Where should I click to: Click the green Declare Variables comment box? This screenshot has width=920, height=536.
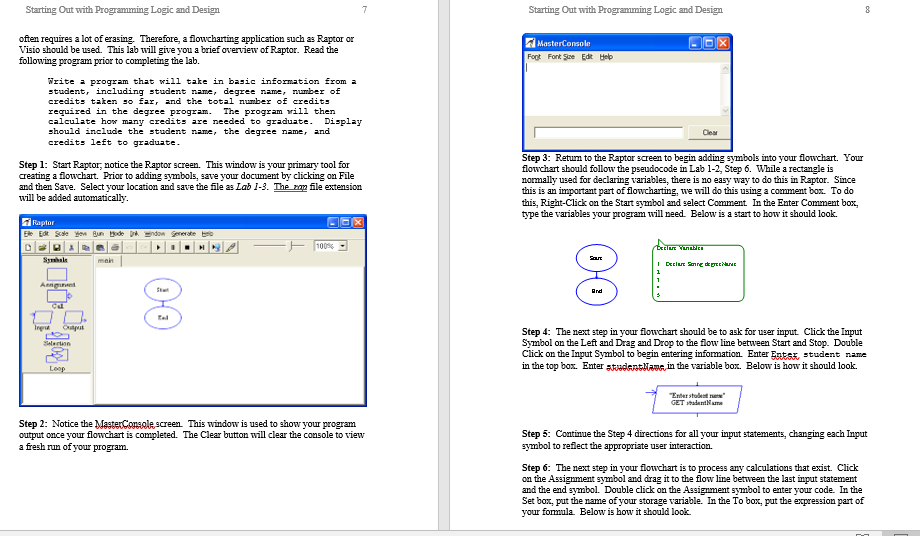(x=698, y=273)
